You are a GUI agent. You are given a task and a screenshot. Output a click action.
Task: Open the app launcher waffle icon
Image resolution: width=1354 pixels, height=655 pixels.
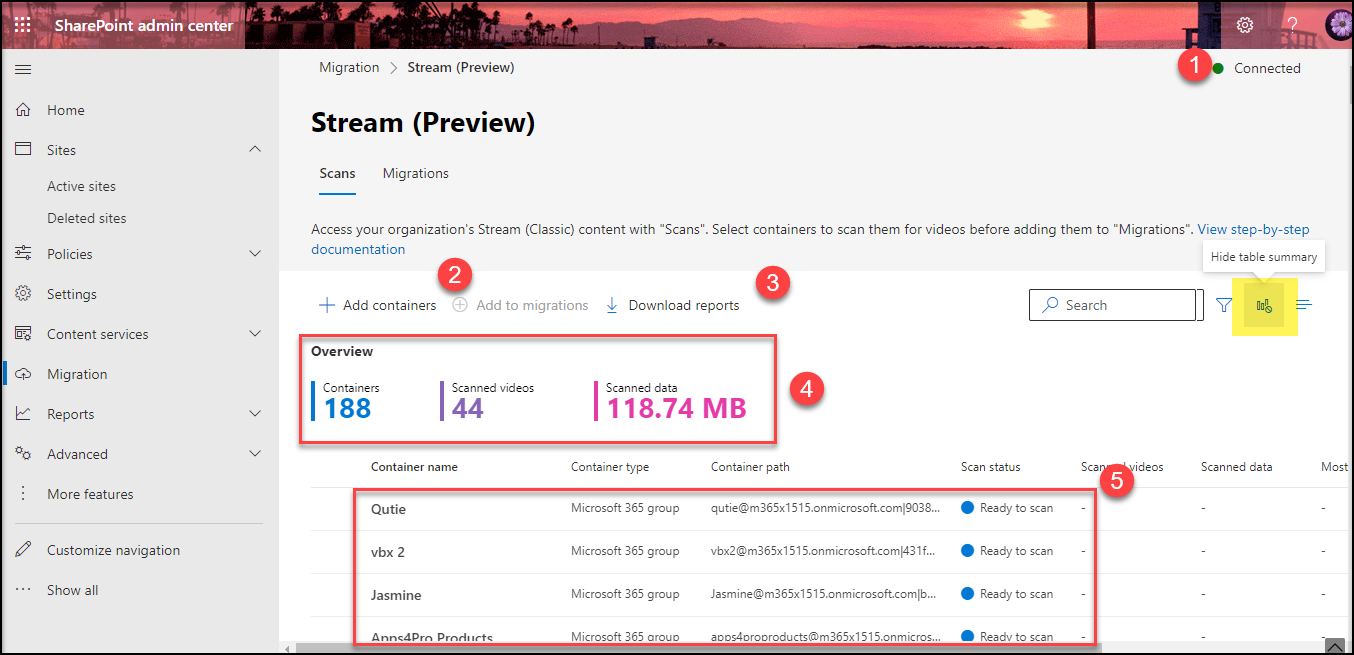click(x=22, y=25)
